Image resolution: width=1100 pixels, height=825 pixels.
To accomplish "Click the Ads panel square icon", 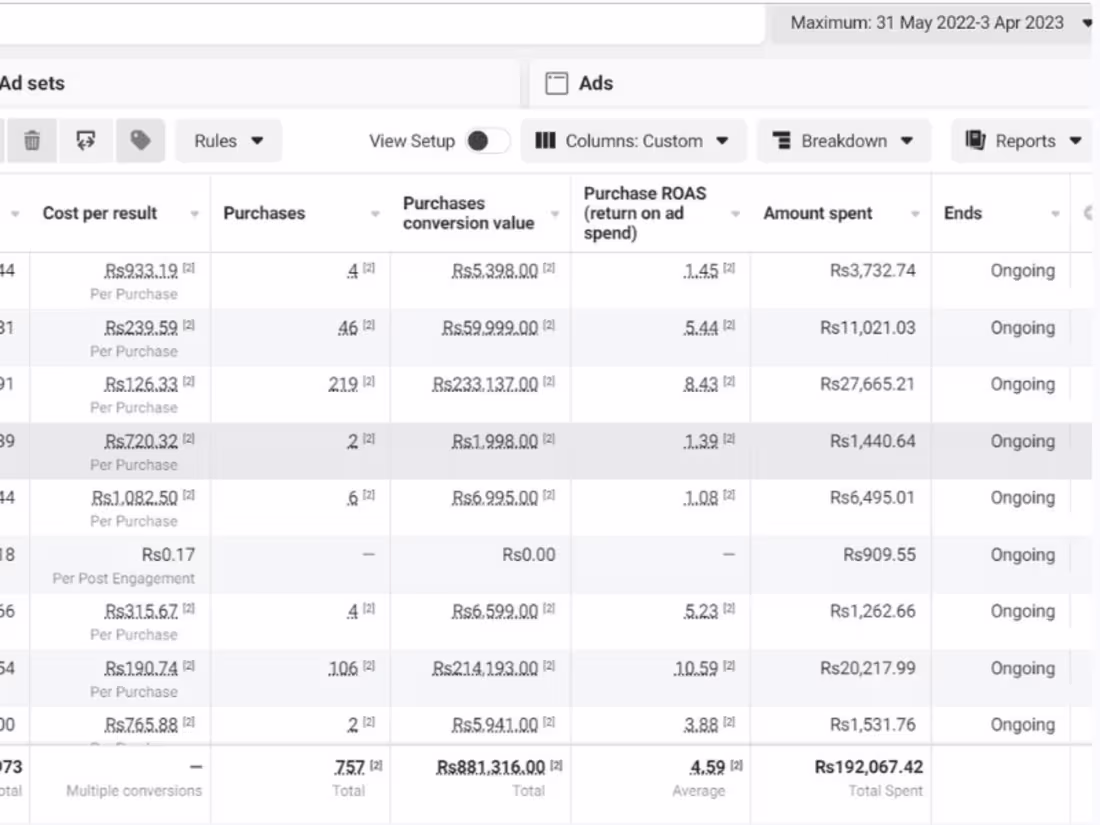I will (x=557, y=83).
